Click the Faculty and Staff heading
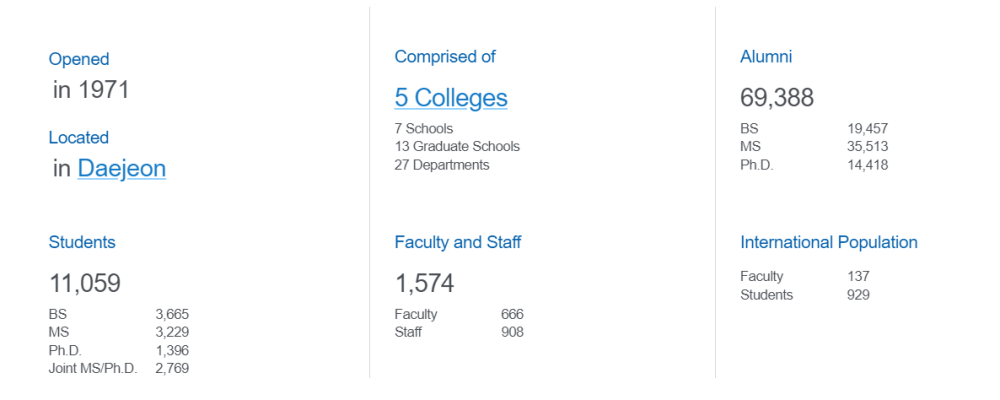The height and width of the screenshot is (400, 1000). pos(458,242)
